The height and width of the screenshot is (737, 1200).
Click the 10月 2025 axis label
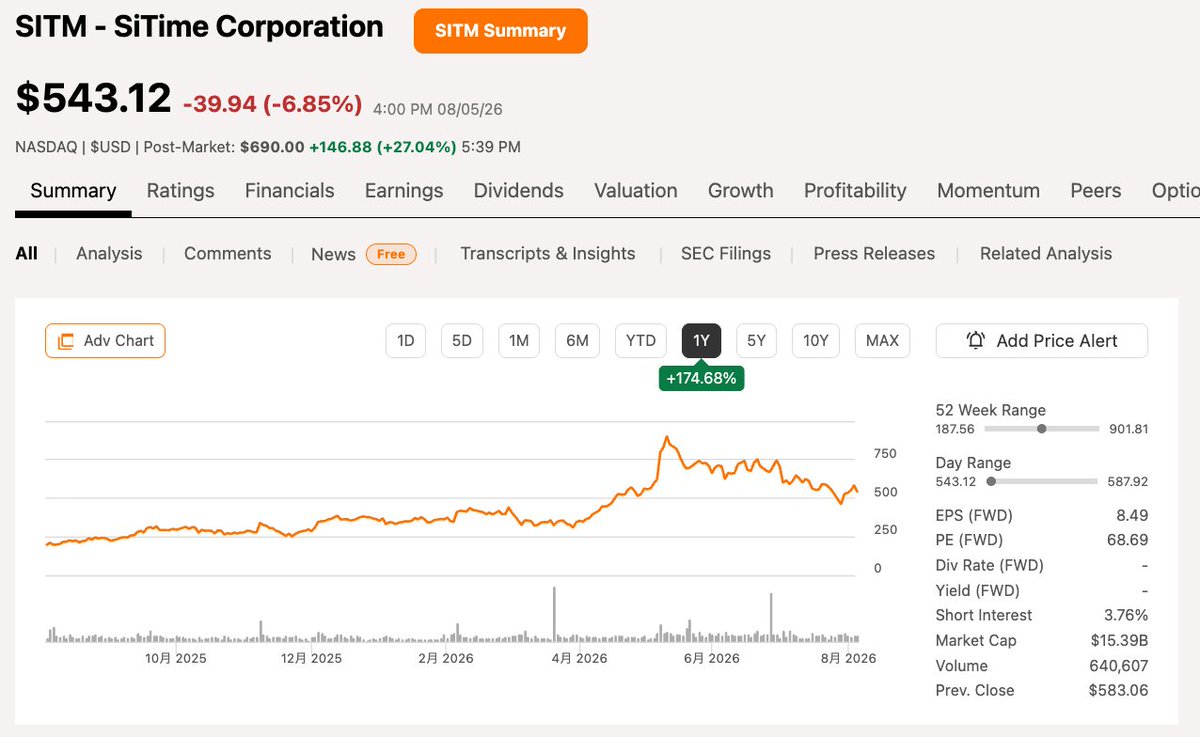175,658
